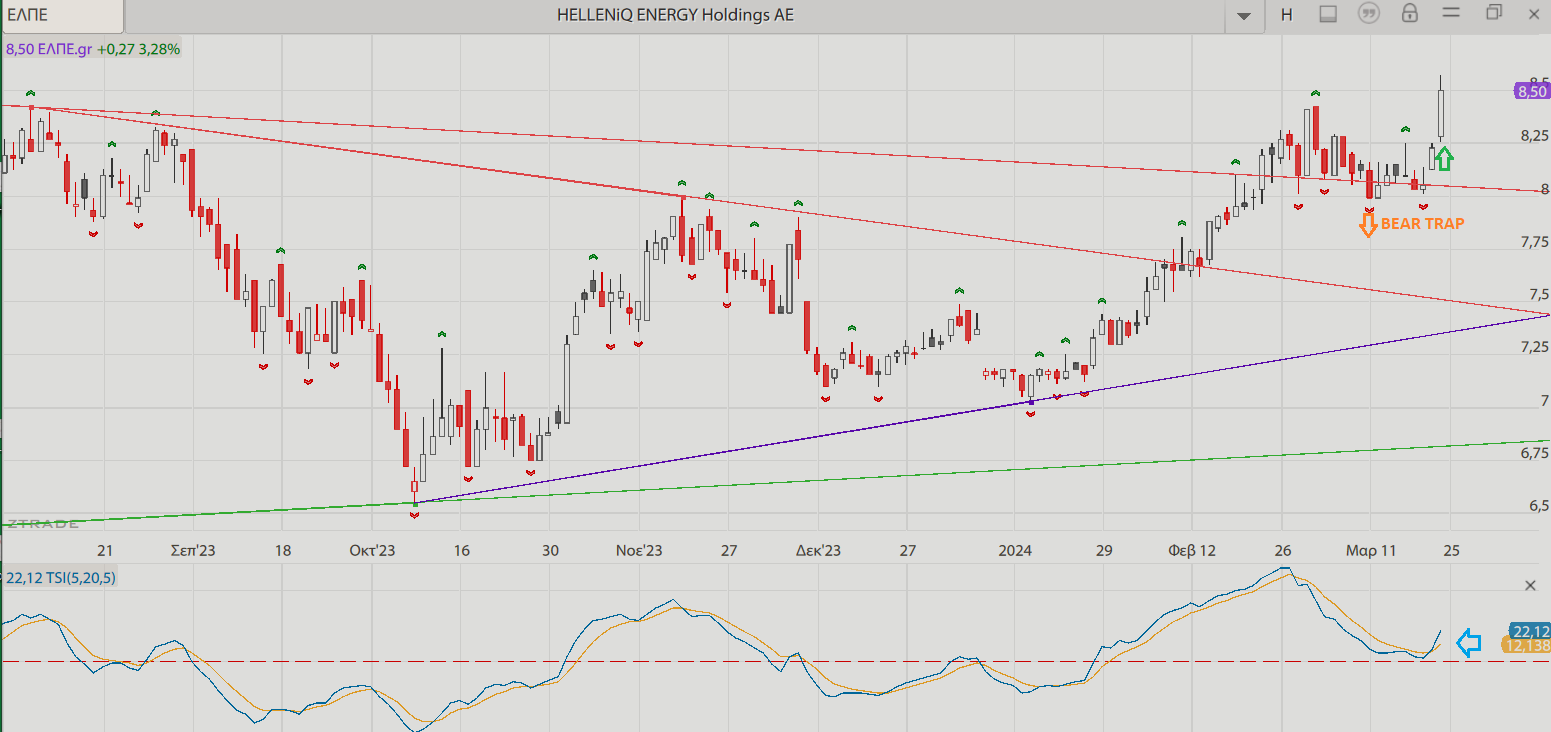Click the Δεκ'23 date axis label

(818, 551)
